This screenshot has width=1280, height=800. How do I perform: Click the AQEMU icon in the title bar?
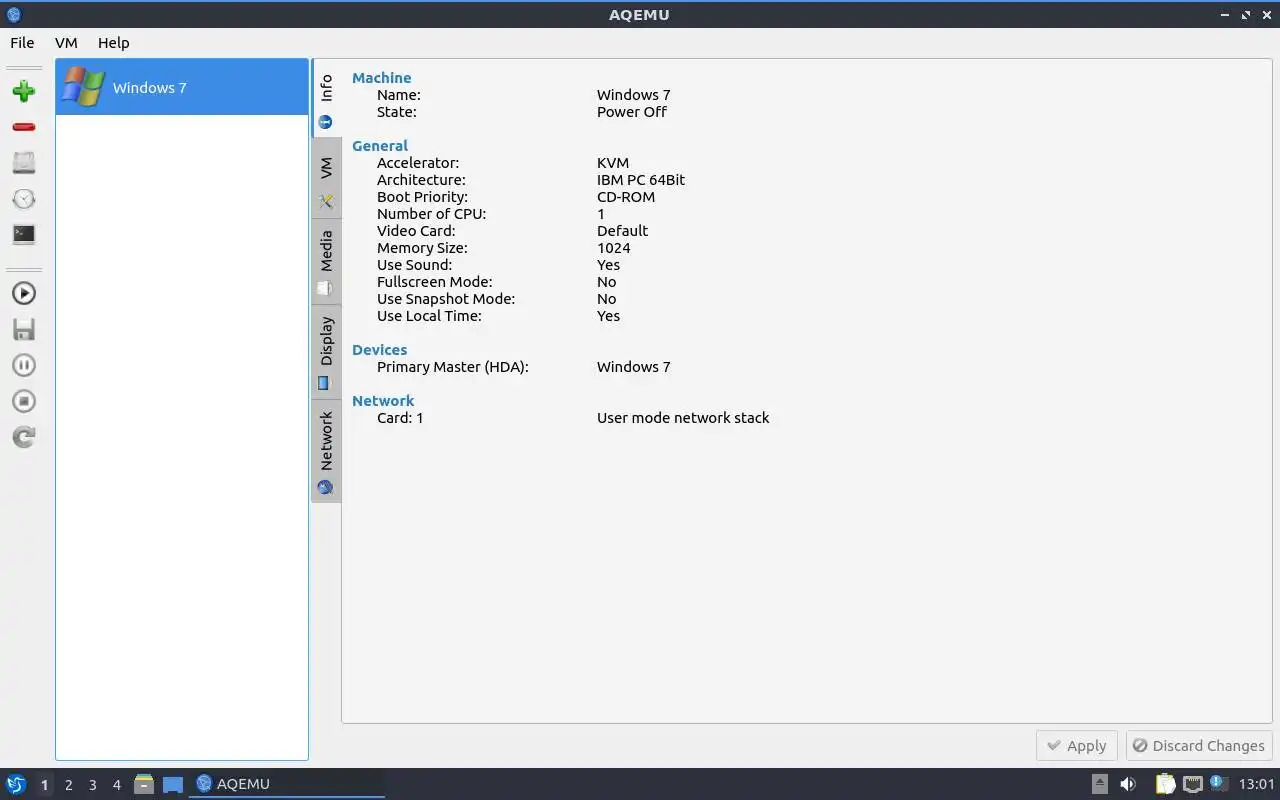14,15
